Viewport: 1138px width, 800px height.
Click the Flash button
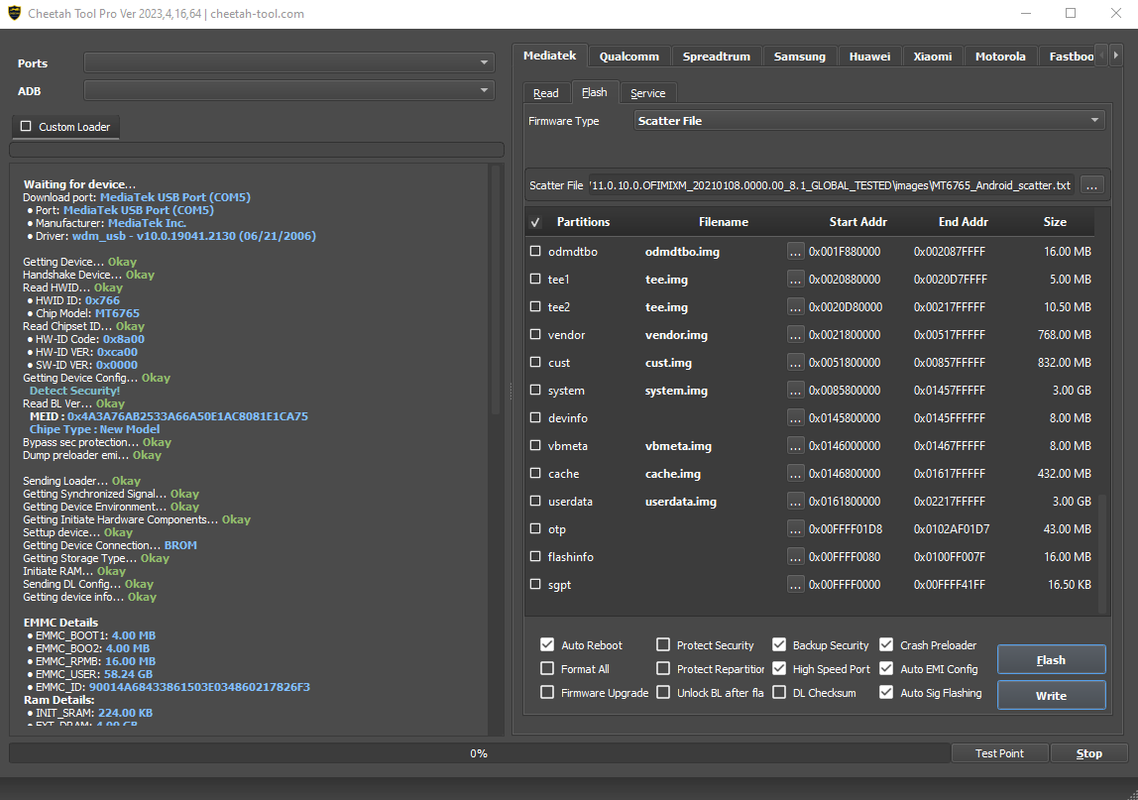tap(1051, 660)
